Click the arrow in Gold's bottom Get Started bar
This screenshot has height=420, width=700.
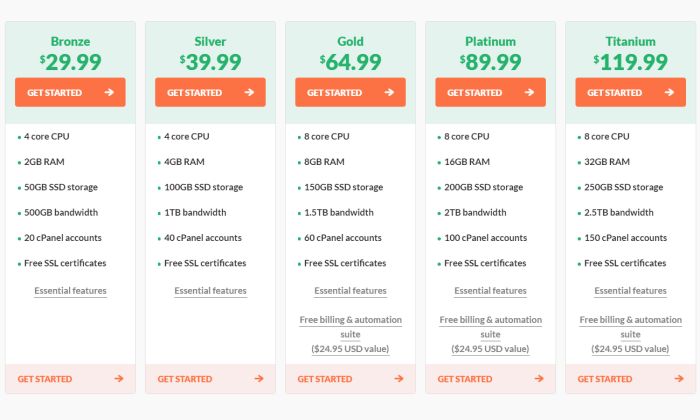tap(399, 378)
